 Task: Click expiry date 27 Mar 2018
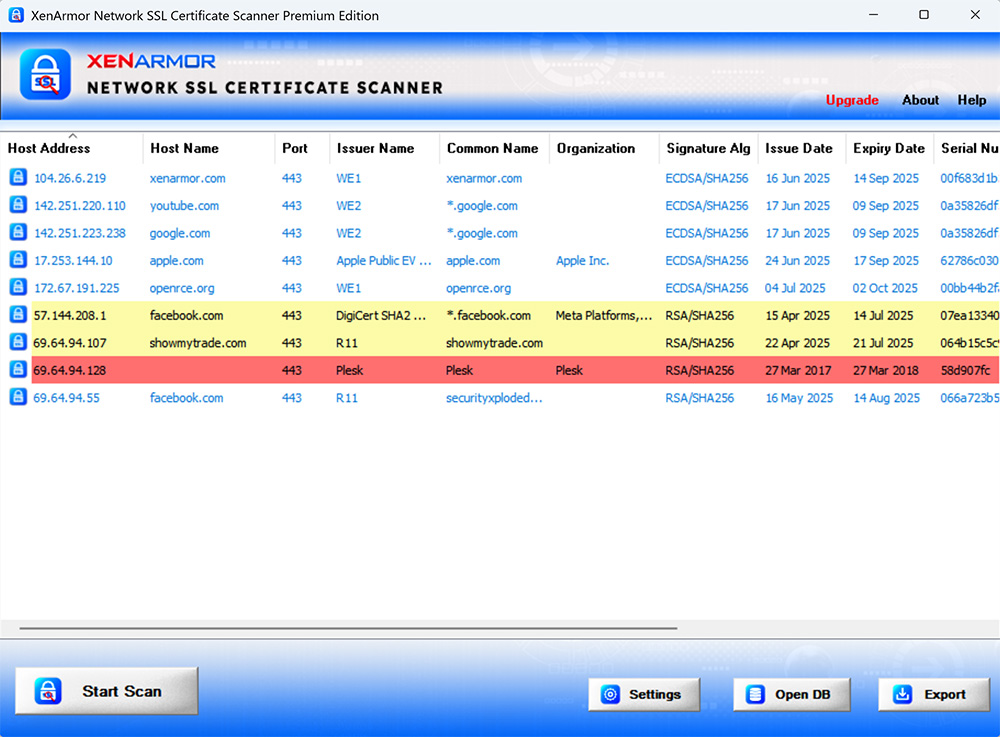[x=886, y=370]
